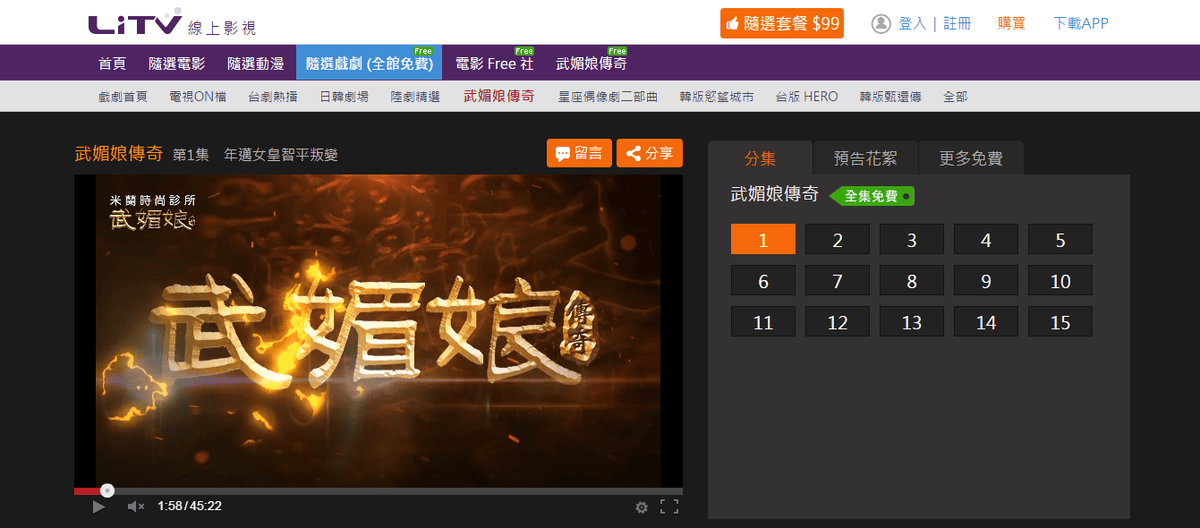
Task: Select episode 5 in episode list
Action: [x=1060, y=240]
